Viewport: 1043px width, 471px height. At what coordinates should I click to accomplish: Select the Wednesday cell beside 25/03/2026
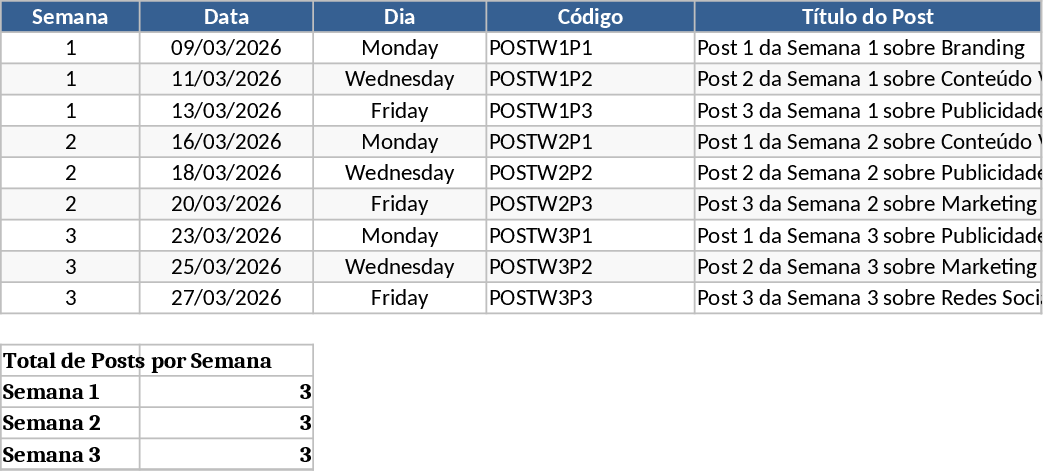[x=399, y=267]
